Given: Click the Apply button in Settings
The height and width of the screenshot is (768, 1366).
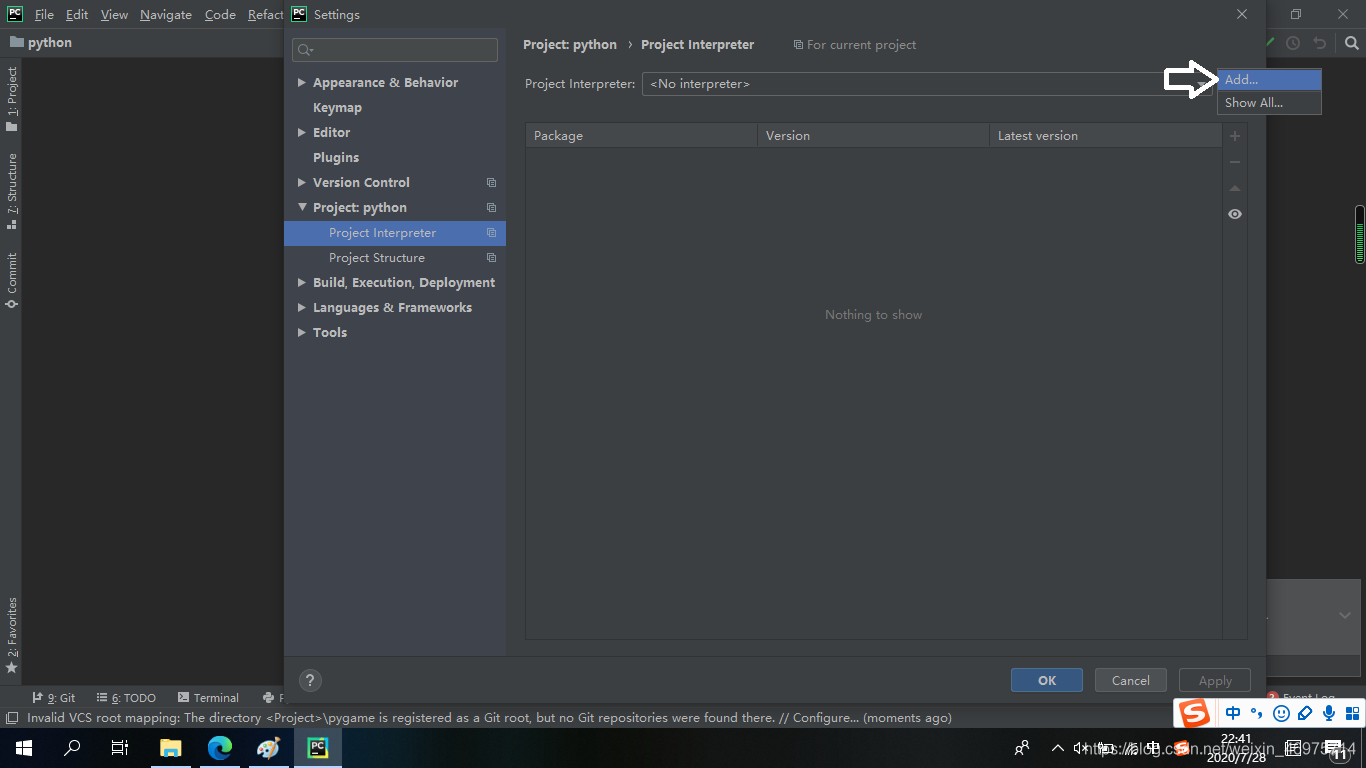Looking at the screenshot, I should click(x=1215, y=680).
